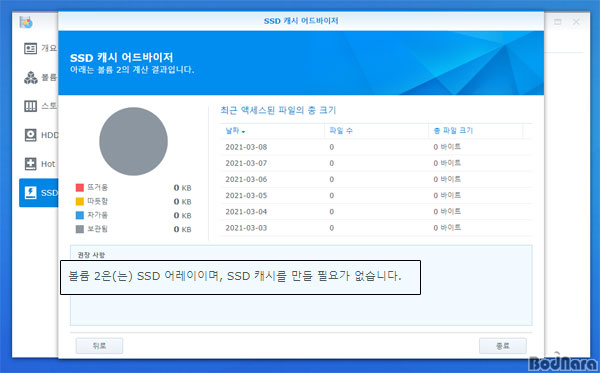Close the background Storage Manager window
Screen dimensions: 600x373
[576, 22]
